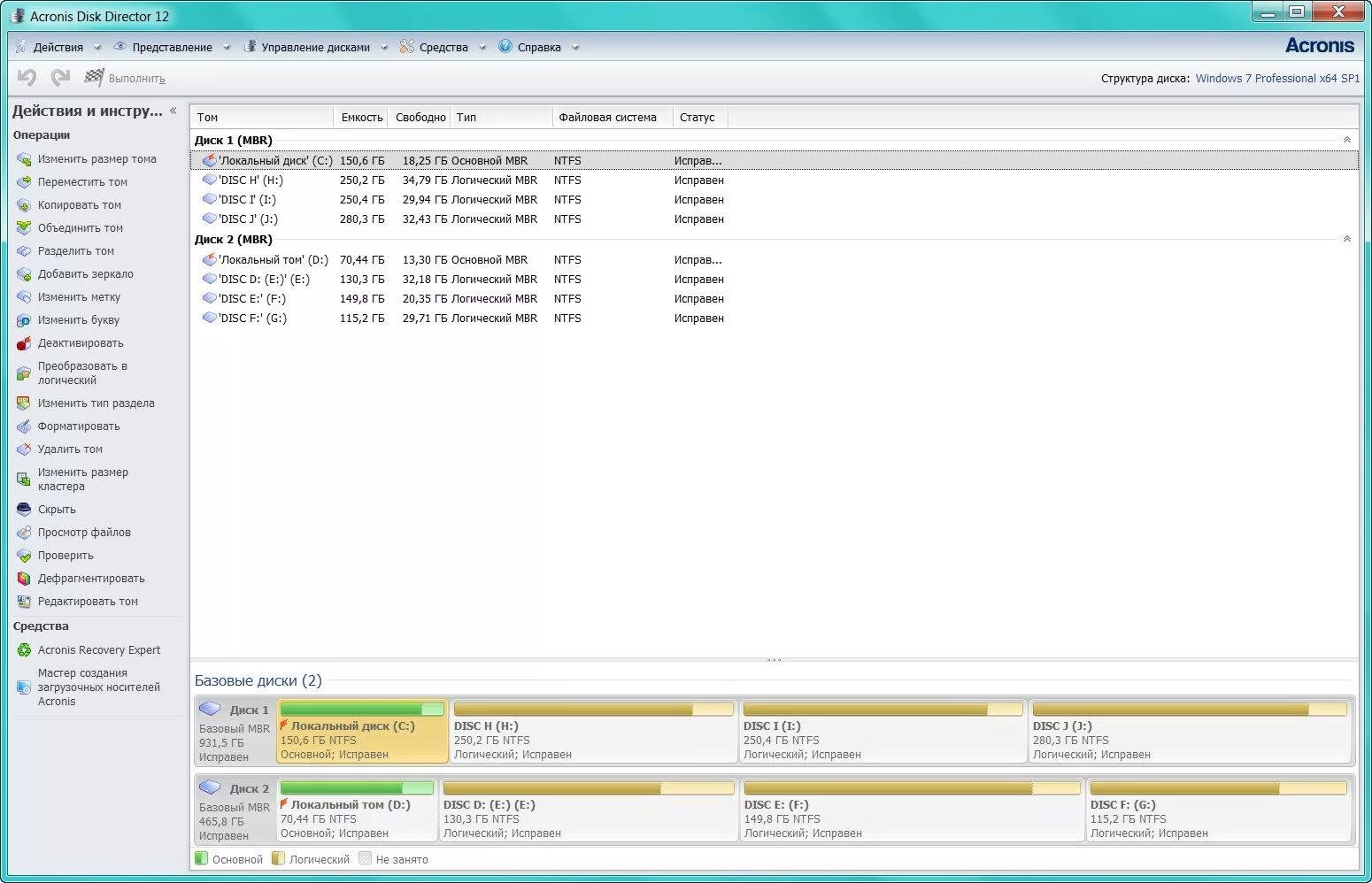Screen dimensions: 1372x883
Task: Click the Форматировать icon
Action: (x=24, y=426)
